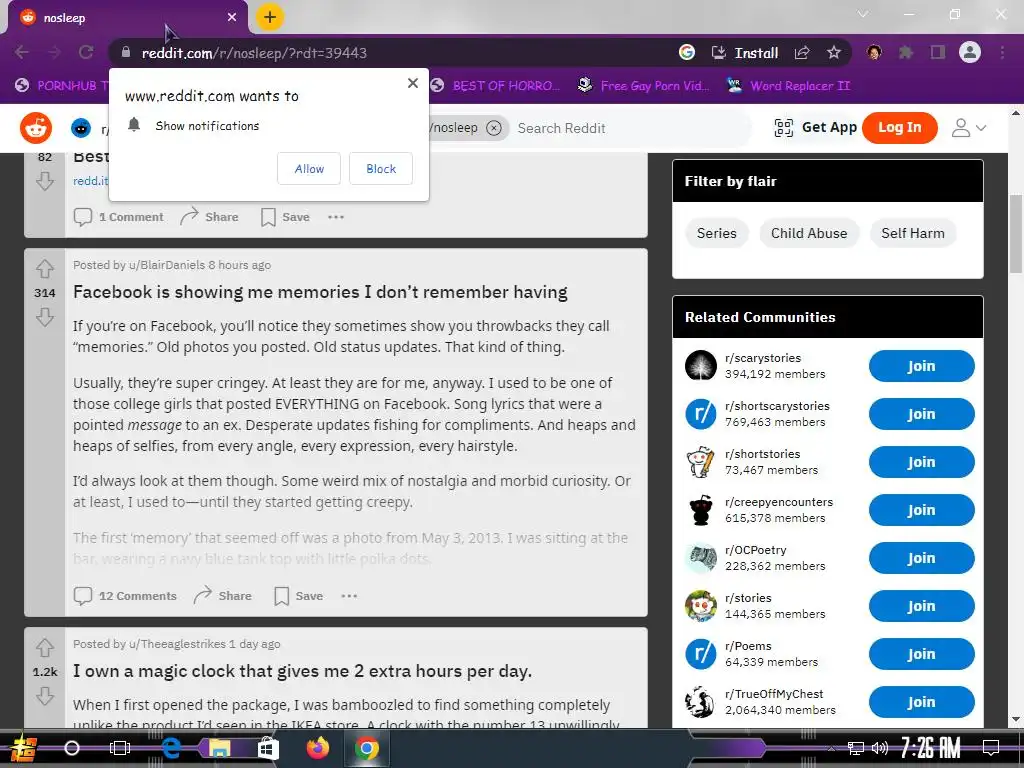
Task: Open the Chrome side panel icon
Action: click(x=938, y=53)
